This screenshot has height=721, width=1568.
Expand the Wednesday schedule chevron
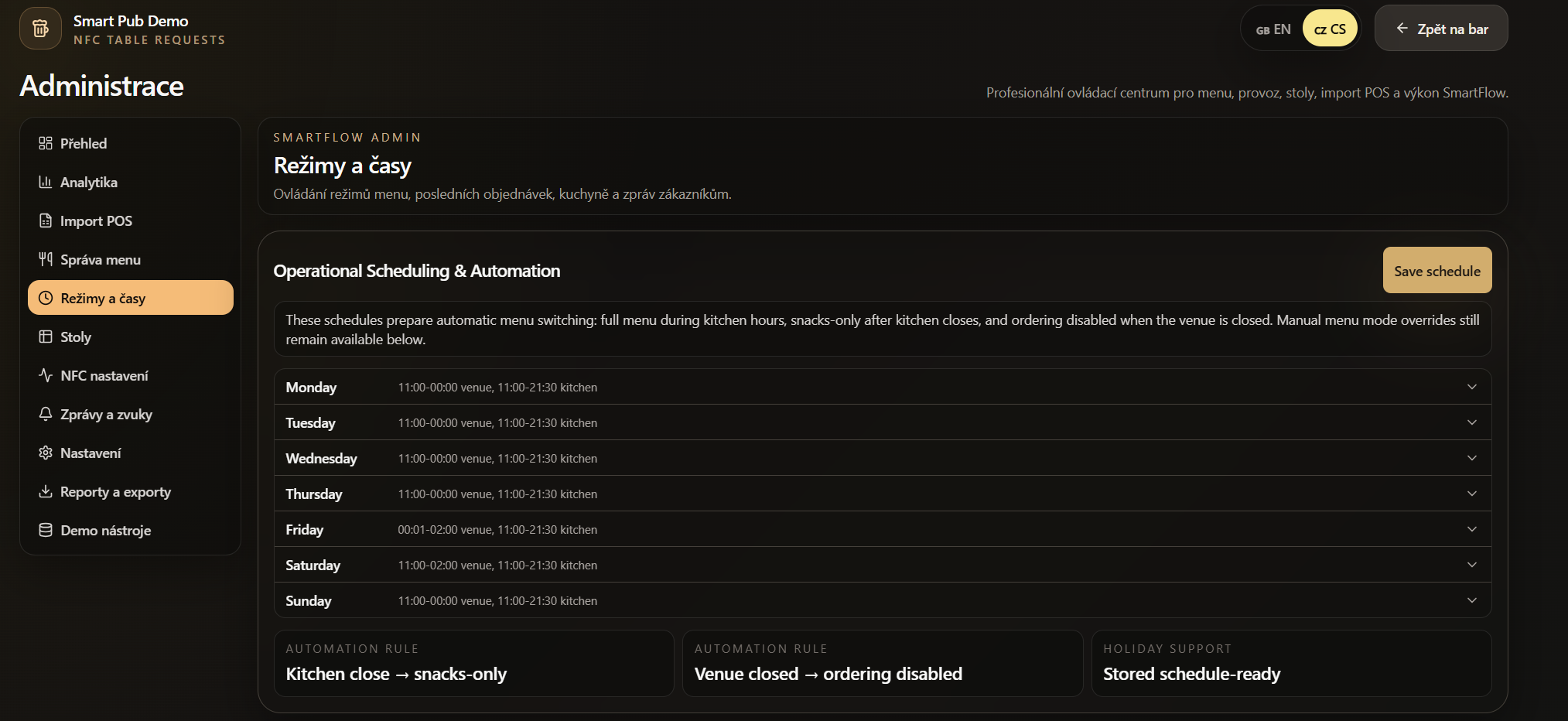[x=1472, y=458]
